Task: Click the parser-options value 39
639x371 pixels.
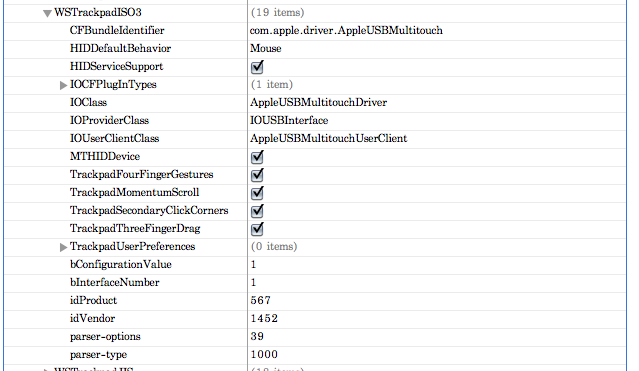Action: (257, 336)
